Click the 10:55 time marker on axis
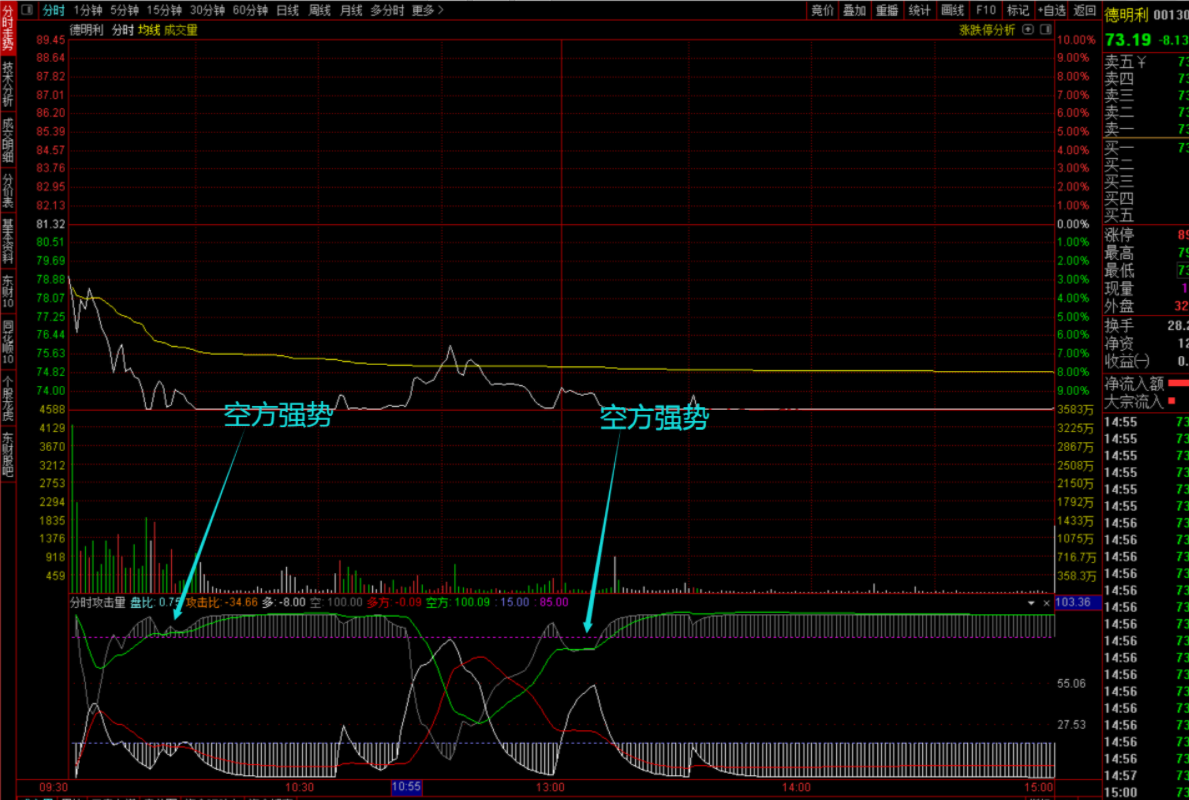This screenshot has height=800, width=1189. coord(406,787)
